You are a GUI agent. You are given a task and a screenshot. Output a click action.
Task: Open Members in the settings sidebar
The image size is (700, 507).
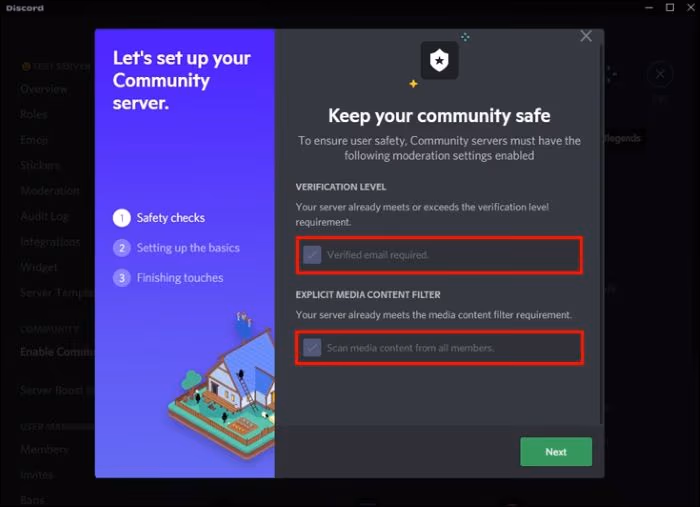pyautogui.click(x=44, y=449)
